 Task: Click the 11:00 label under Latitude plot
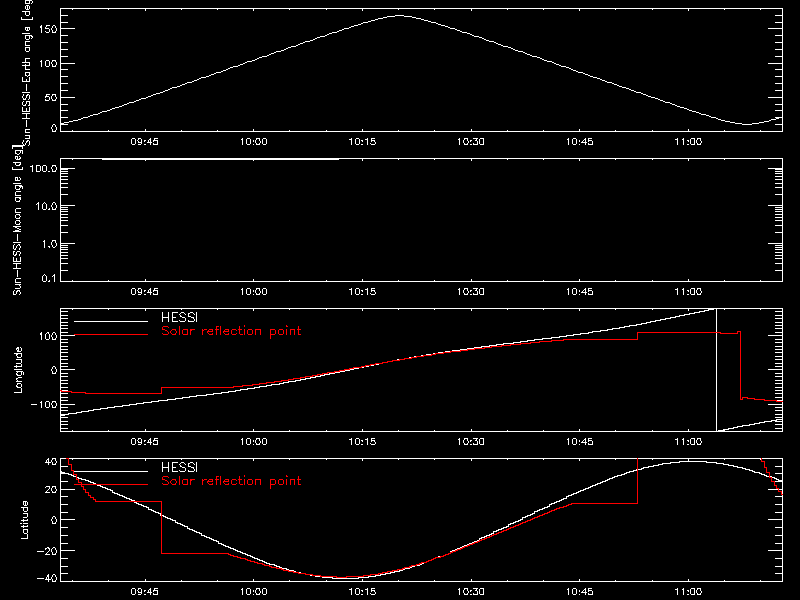688,592
